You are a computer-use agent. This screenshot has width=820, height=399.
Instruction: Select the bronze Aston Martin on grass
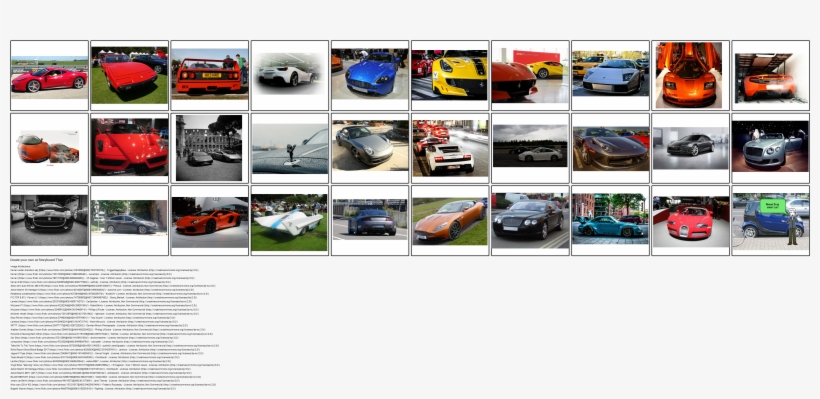pos(450,221)
